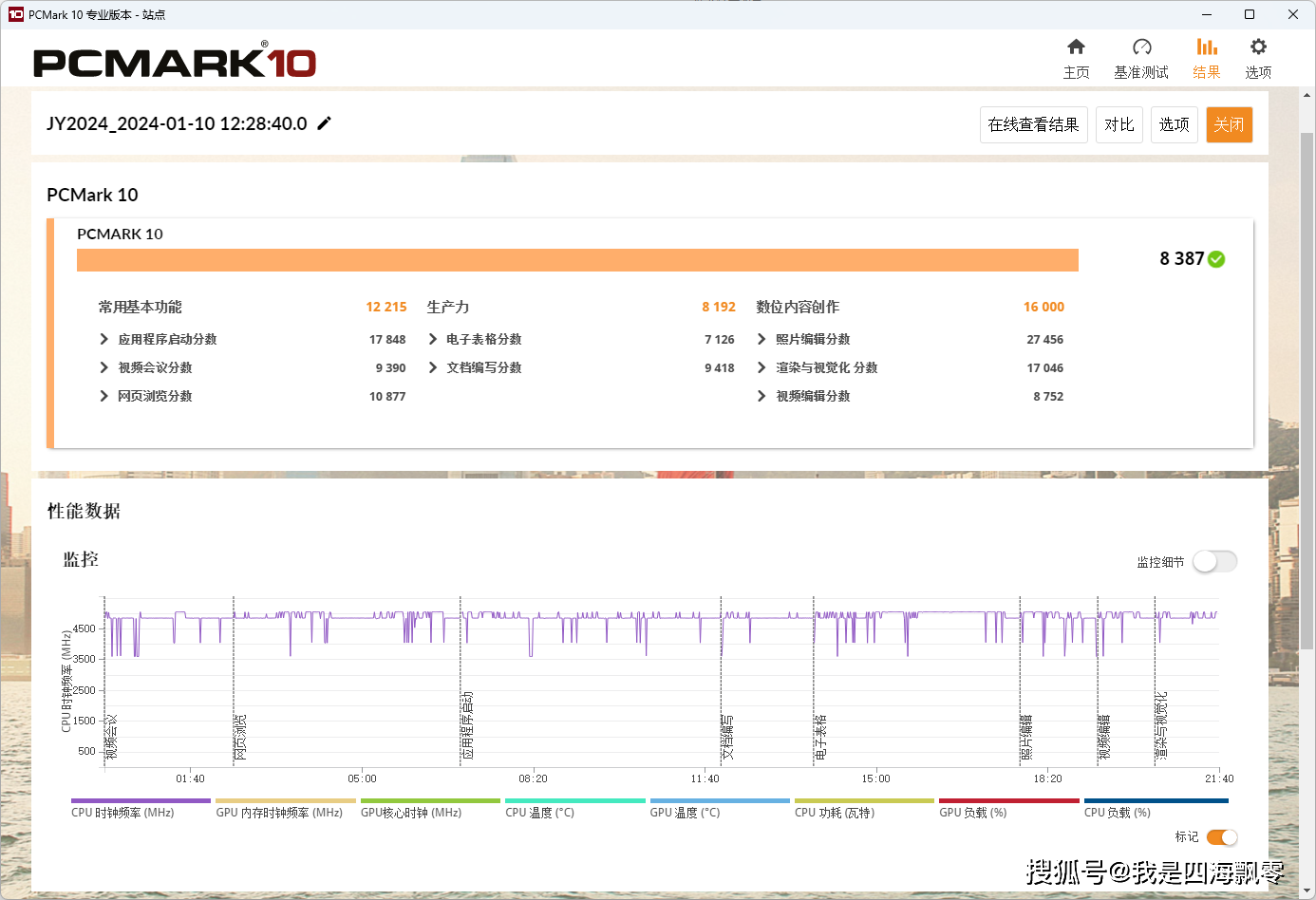Click the 生产力 heading
This screenshot has width=1316, height=900.
tap(448, 307)
